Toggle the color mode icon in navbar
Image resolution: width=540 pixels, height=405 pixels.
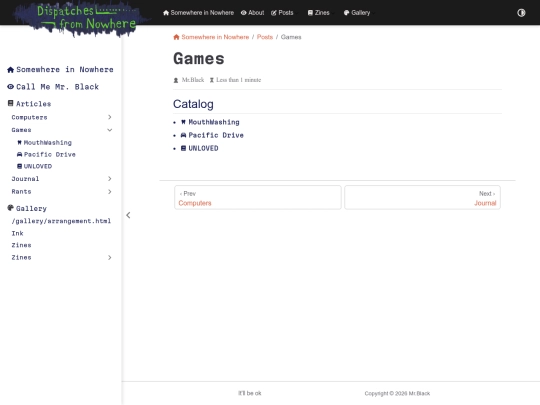pyautogui.click(x=521, y=13)
